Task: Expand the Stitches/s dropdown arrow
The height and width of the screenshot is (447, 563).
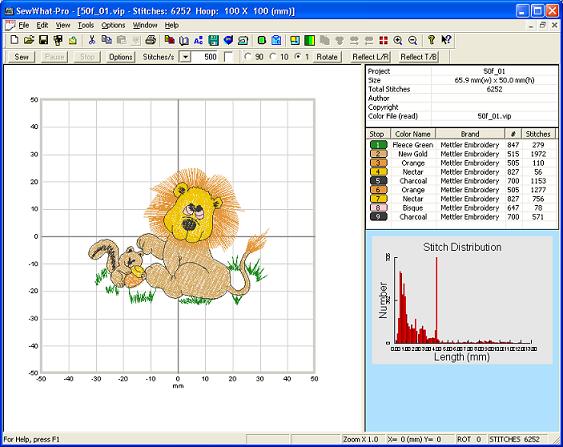Action: [x=185, y=57]
